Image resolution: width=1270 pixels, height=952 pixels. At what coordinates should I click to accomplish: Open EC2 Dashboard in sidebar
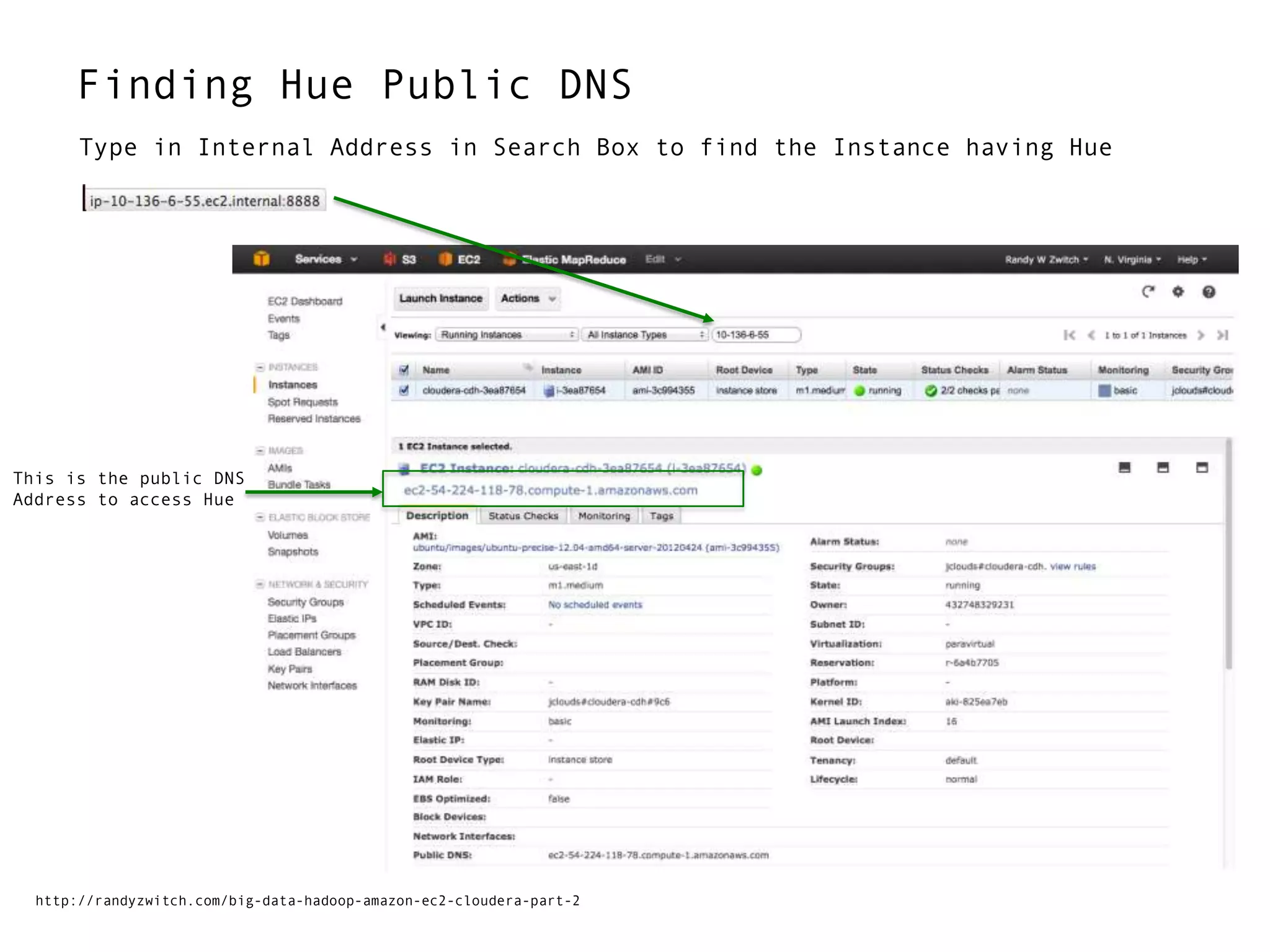pyautogui.click(x=304, y=301)
